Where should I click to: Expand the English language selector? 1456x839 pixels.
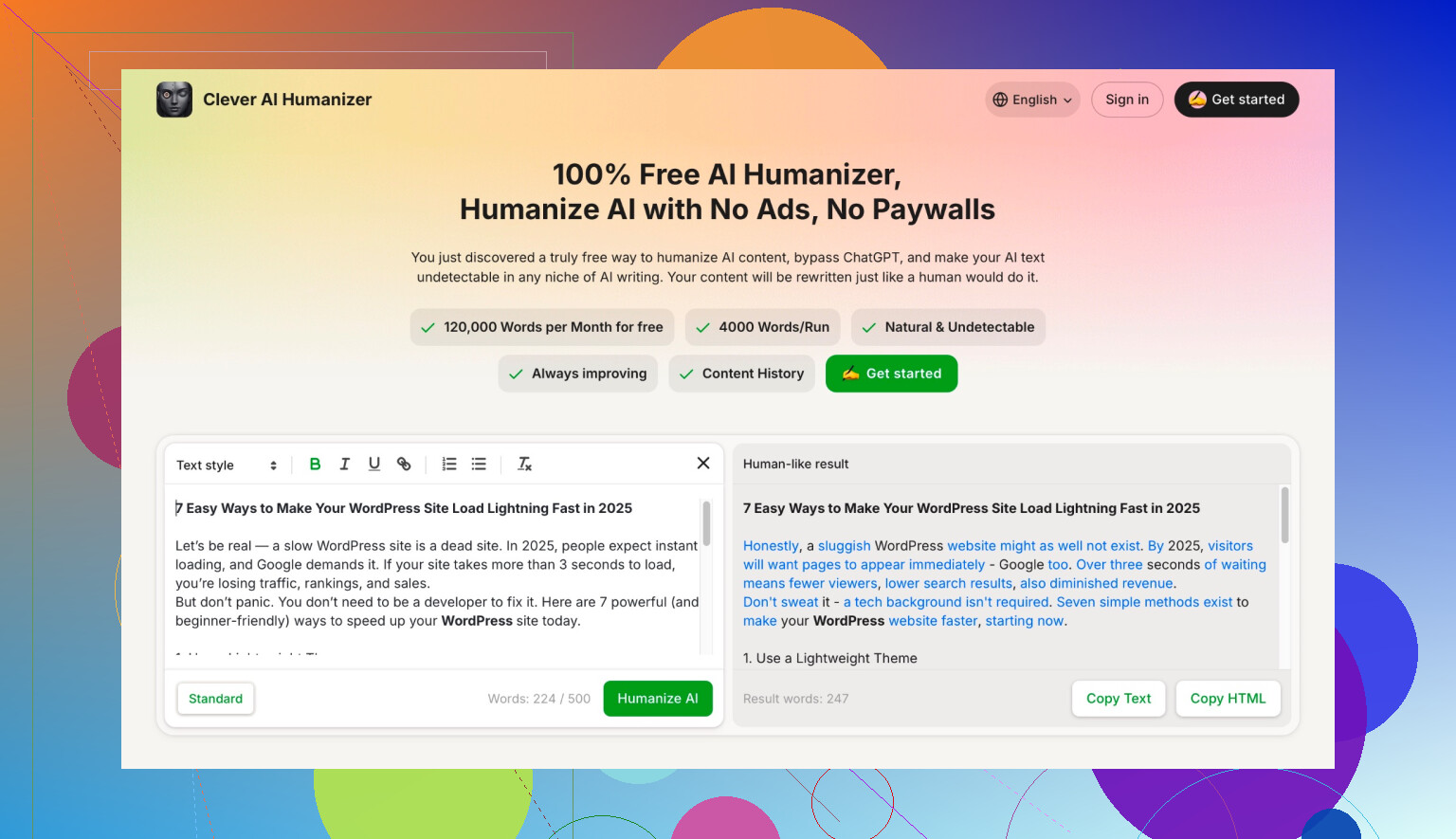tap(1032, 100)
